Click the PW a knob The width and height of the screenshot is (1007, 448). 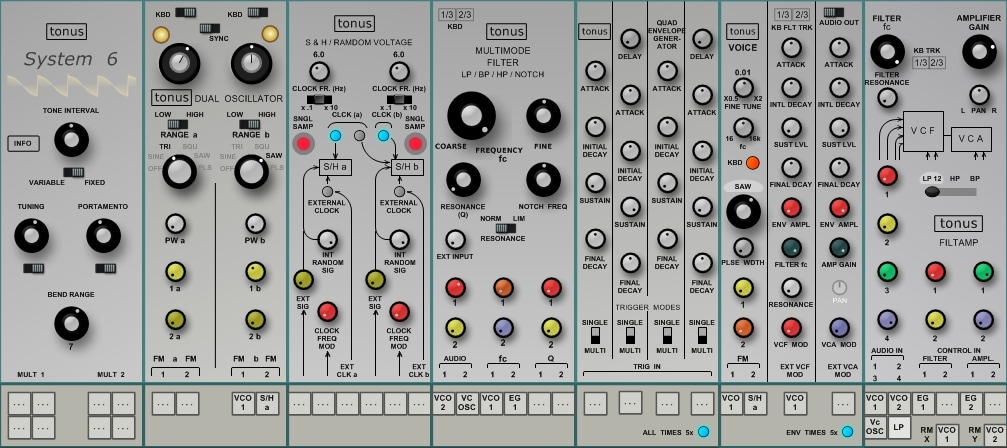click(x=175, y=223)
